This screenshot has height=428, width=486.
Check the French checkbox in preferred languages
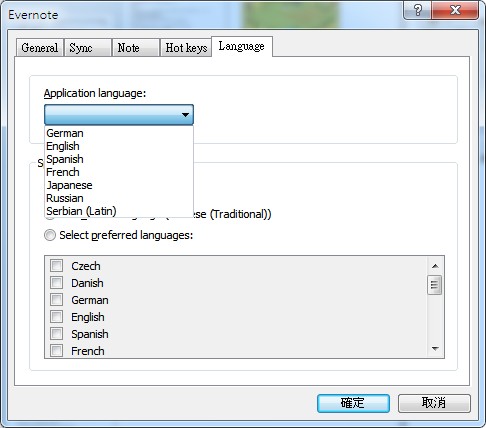pyautogui.click(x=56, y=351)
